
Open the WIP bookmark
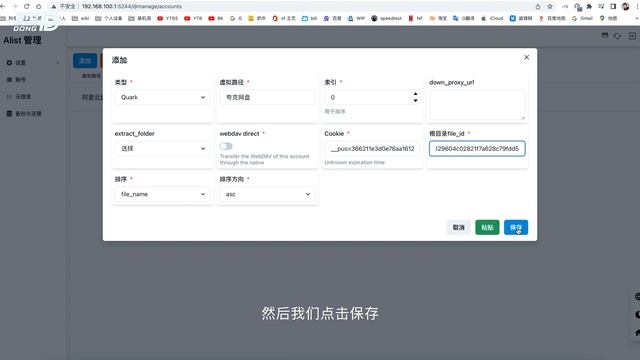click(356, 18)
